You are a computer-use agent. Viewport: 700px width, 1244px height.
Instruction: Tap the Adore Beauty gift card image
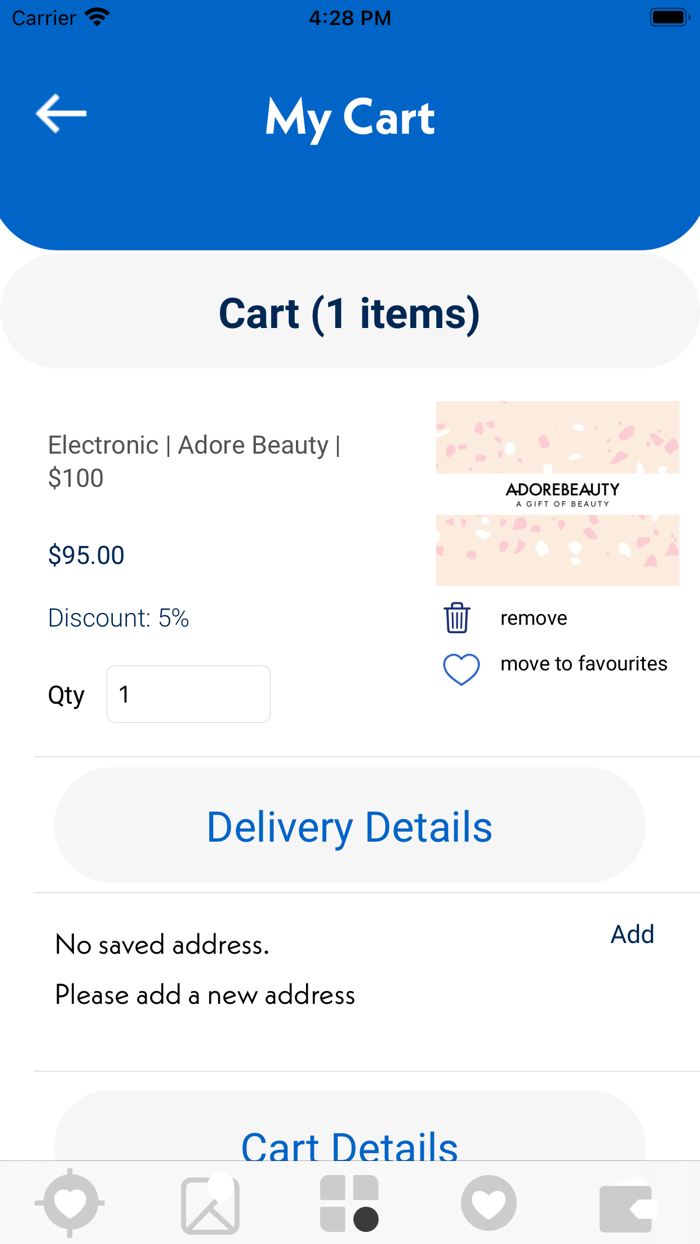tap(557, 493)
